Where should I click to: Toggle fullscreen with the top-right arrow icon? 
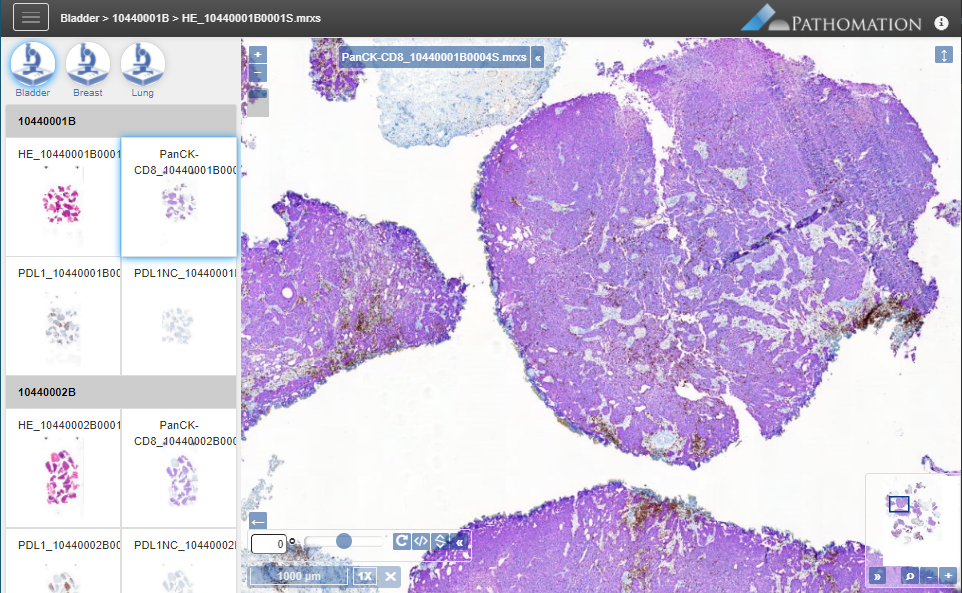coord(944,55)
